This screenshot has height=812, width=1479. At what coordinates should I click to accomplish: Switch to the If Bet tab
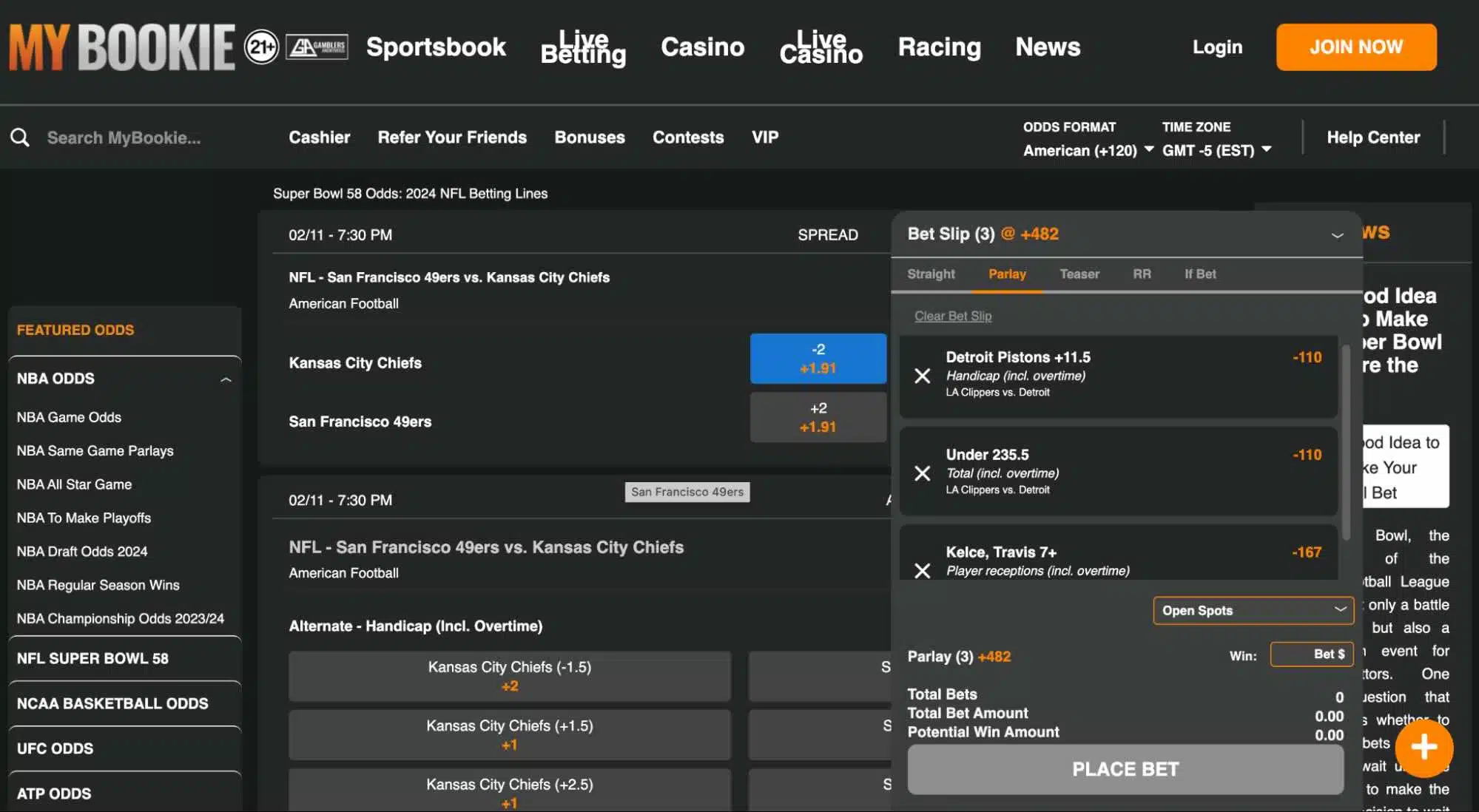pyautogui.click(x=1200, y=274)
